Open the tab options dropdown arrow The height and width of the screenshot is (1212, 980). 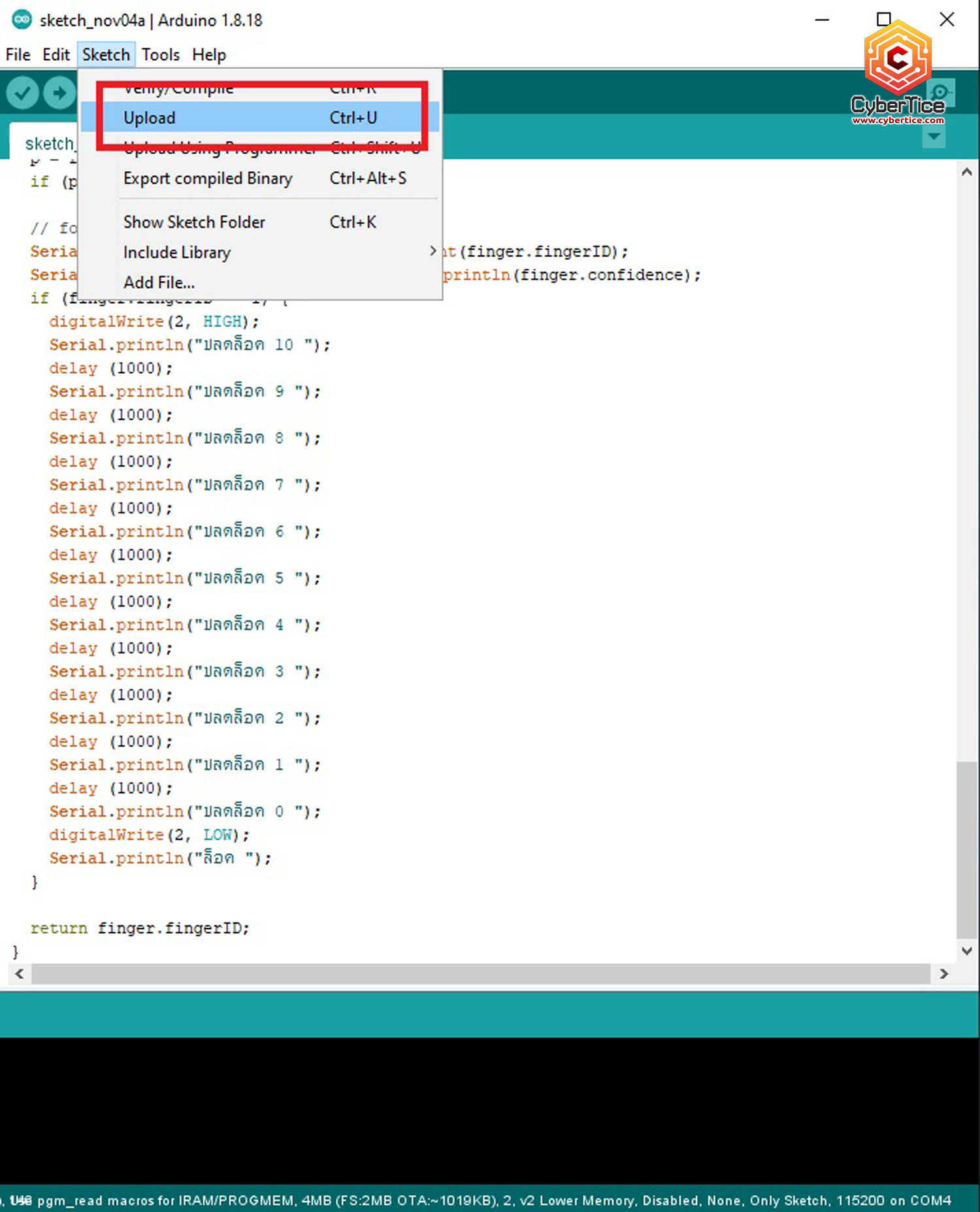tap(934, 137)
